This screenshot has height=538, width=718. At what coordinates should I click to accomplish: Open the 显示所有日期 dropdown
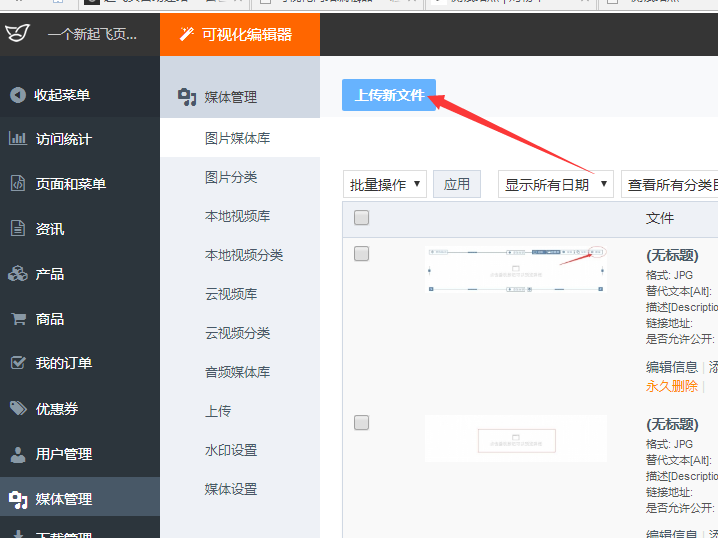click(555, 184)
